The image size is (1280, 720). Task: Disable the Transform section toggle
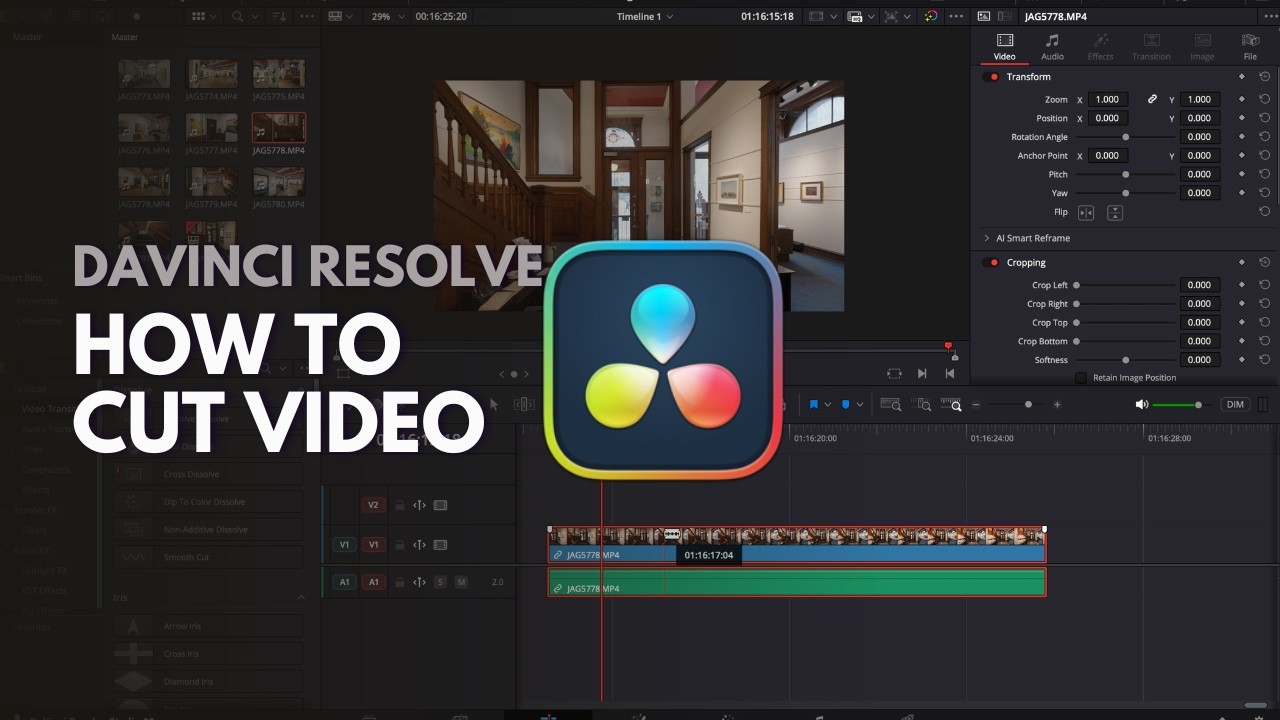pos(991,77)
